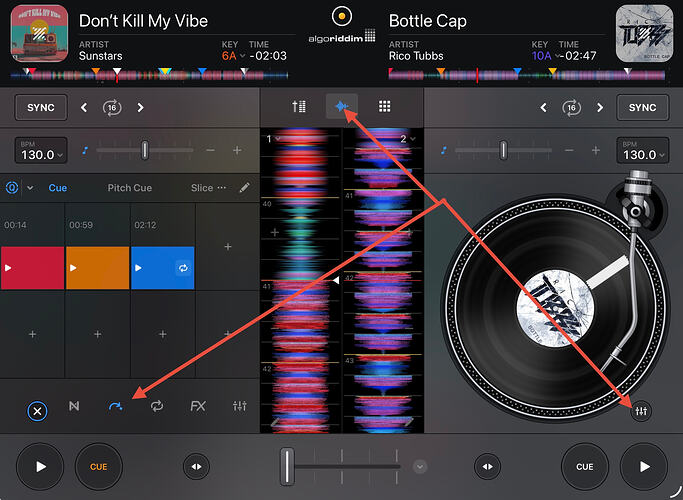Open waveform deck 1 selector chevron

[277, 139]
